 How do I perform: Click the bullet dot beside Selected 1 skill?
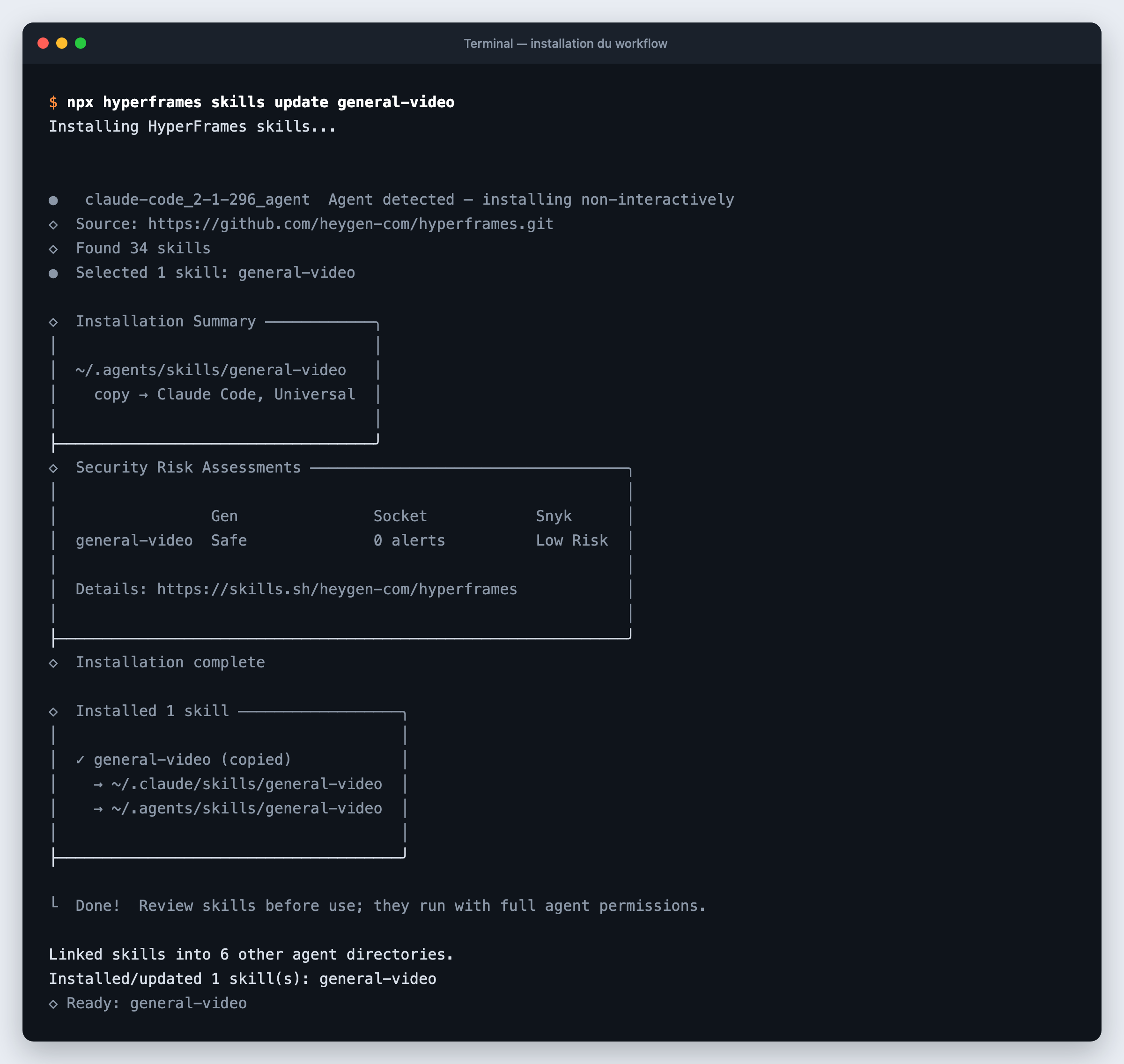53,273
